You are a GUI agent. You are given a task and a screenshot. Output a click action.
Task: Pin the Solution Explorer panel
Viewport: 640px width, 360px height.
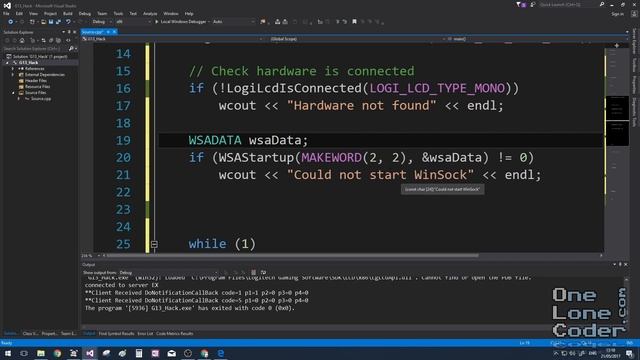[x=69, y=32]
